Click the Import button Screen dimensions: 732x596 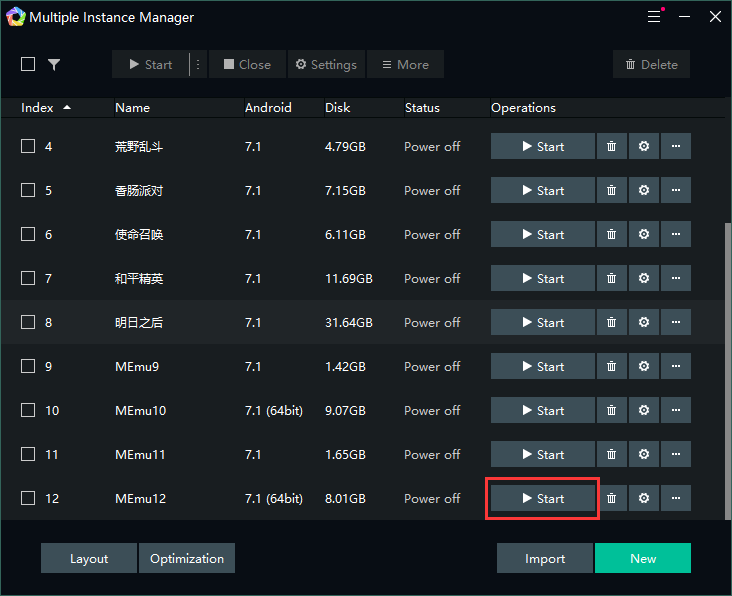(545, 558)
